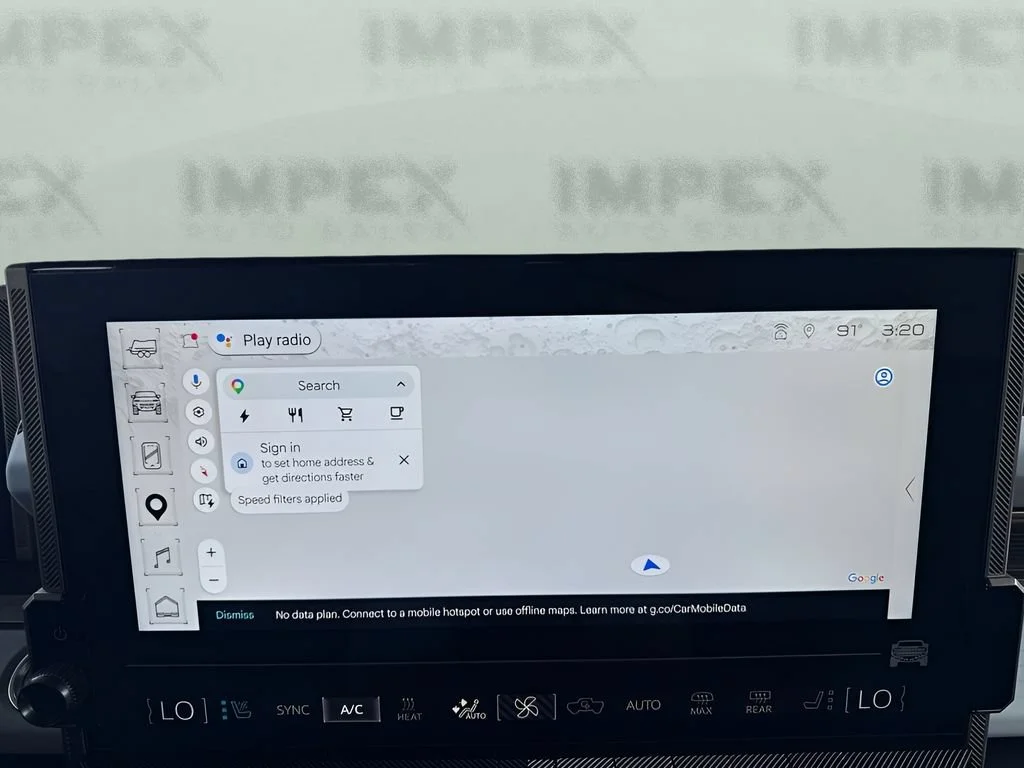Image resolution: width=1024 pixels, height=768 pixels.
Task: Tap the No data plan message text
Action: pyautogui.click(x=511, y=611)
